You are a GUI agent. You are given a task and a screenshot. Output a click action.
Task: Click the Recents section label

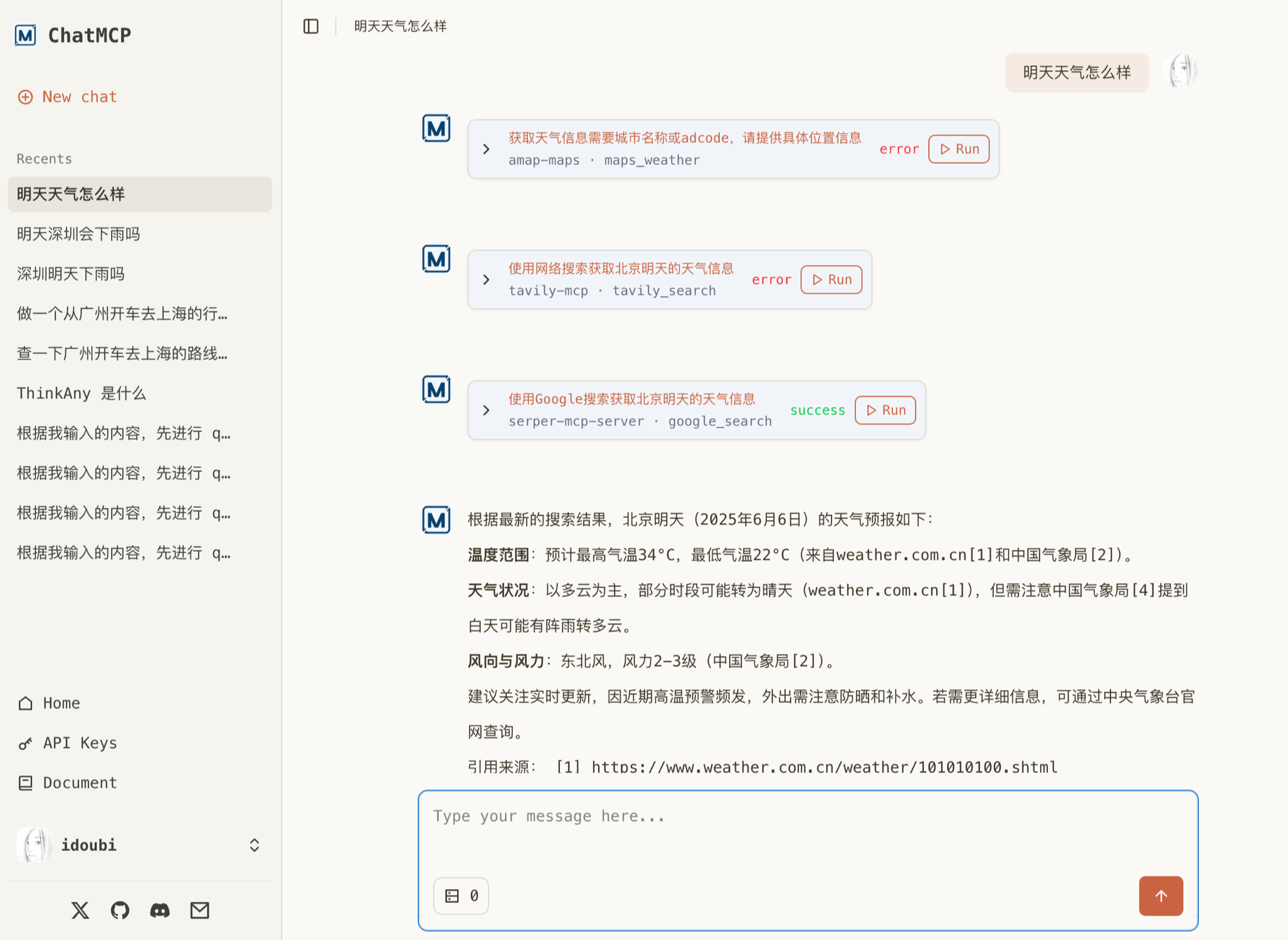pos(45,159)
